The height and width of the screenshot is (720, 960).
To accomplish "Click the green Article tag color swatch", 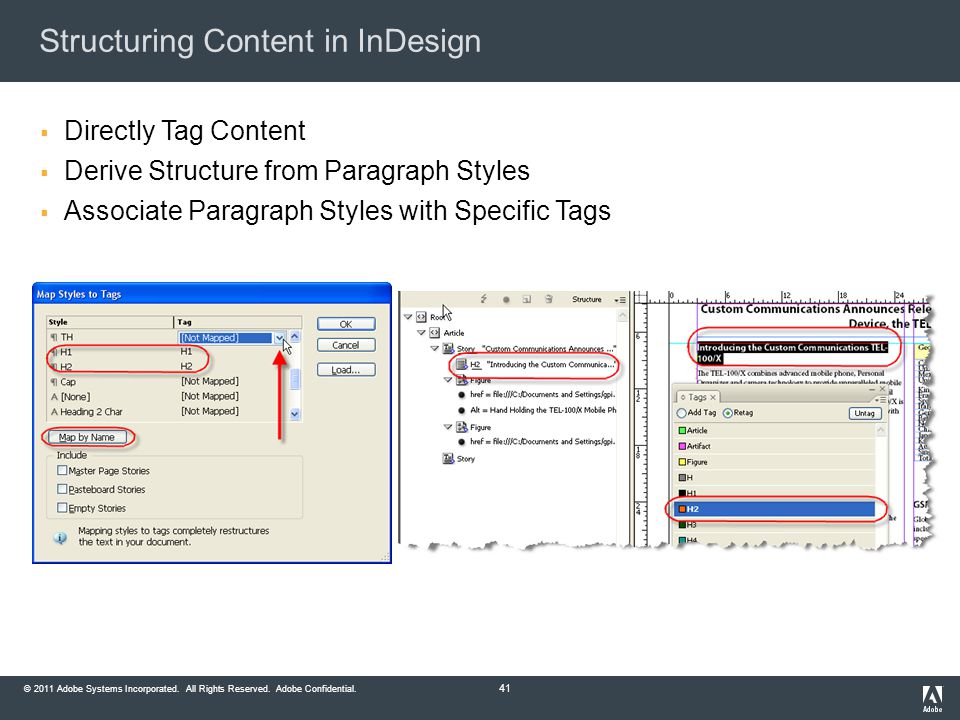I will (x=682, y=430).
